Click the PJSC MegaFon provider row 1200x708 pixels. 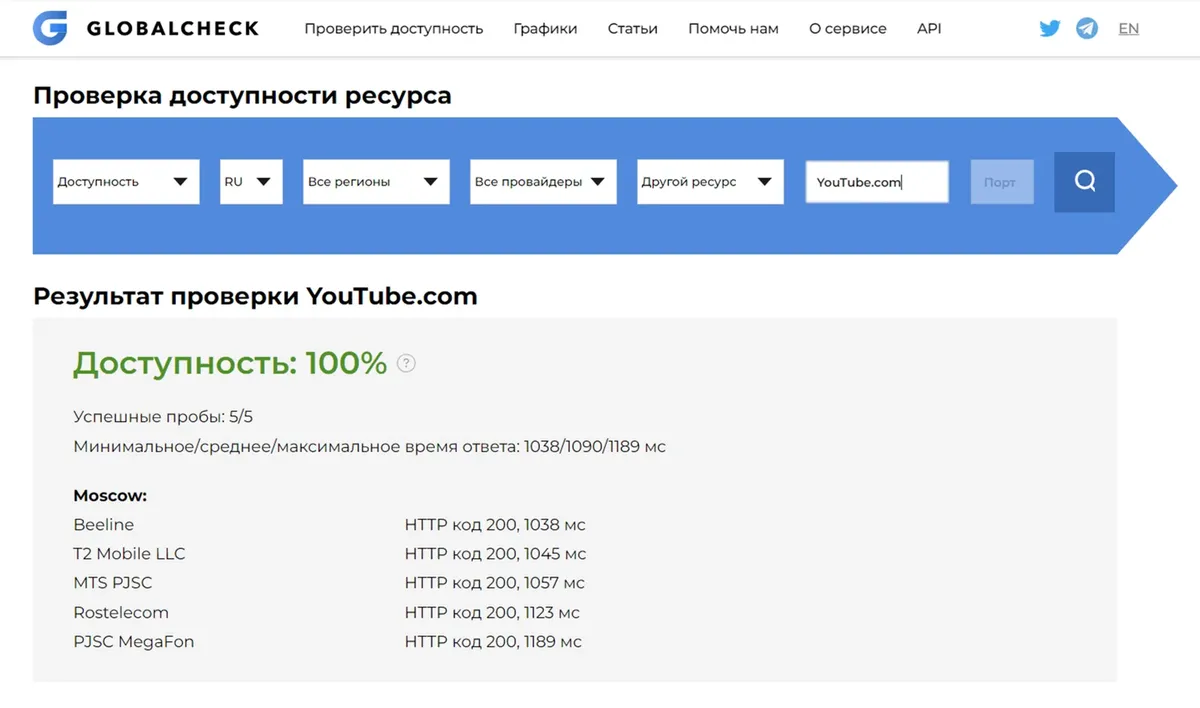pyautogui.click(x=134, y=641)
